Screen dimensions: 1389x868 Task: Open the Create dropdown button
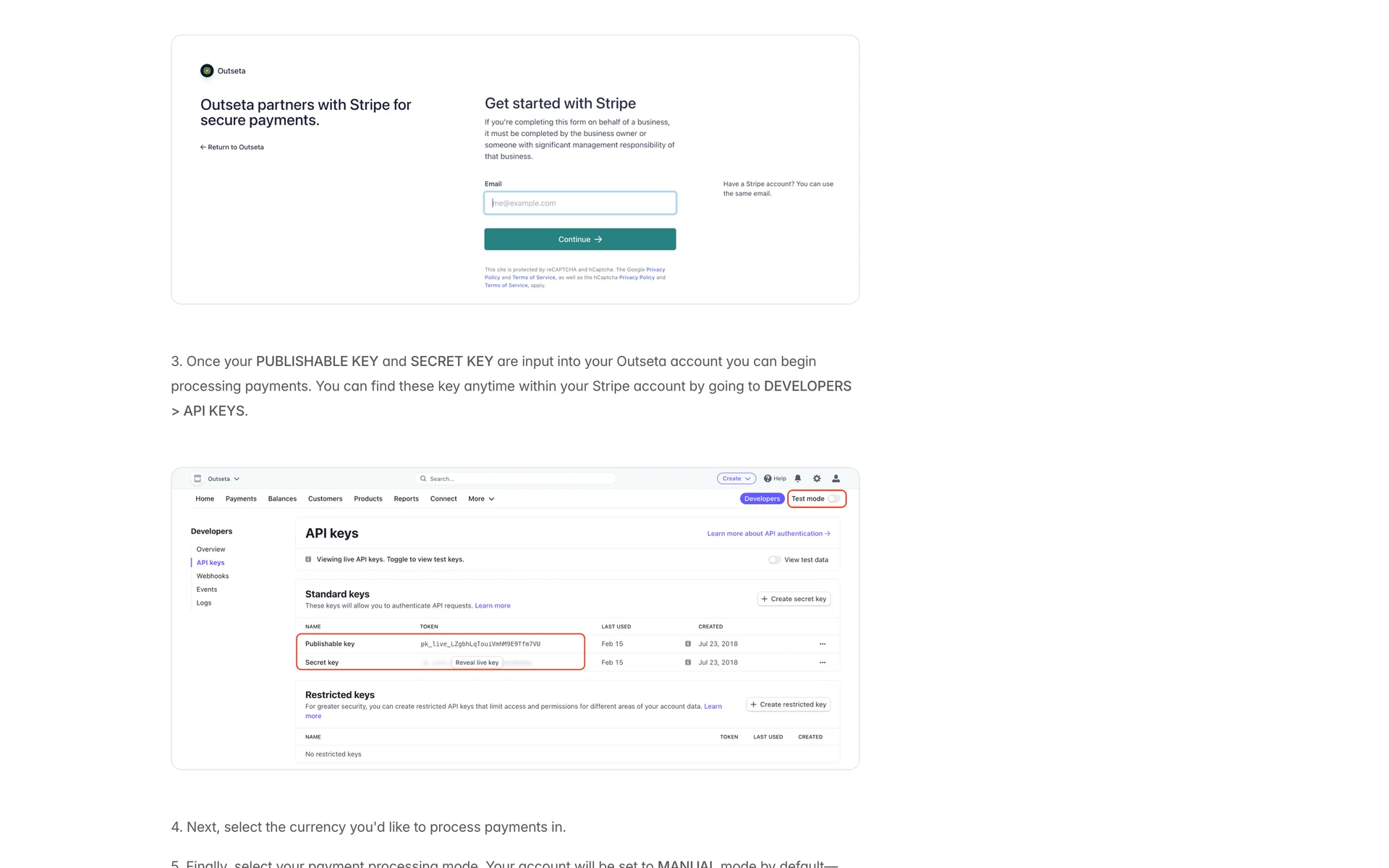tap(736, 479)
